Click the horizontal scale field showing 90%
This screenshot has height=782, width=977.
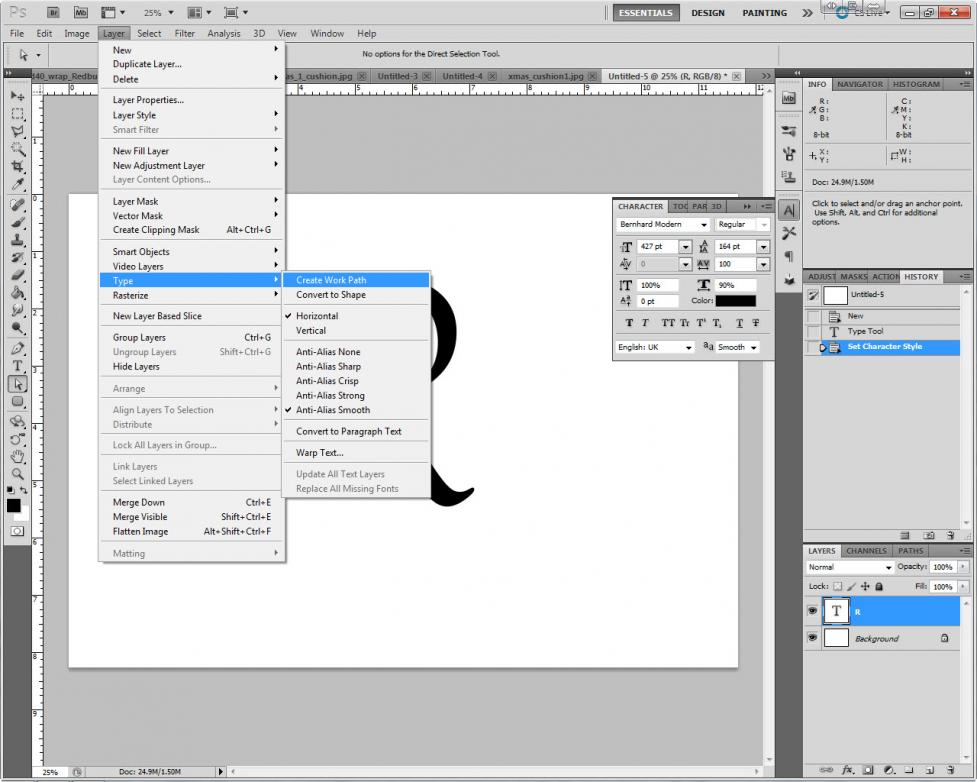coord(735,285)
